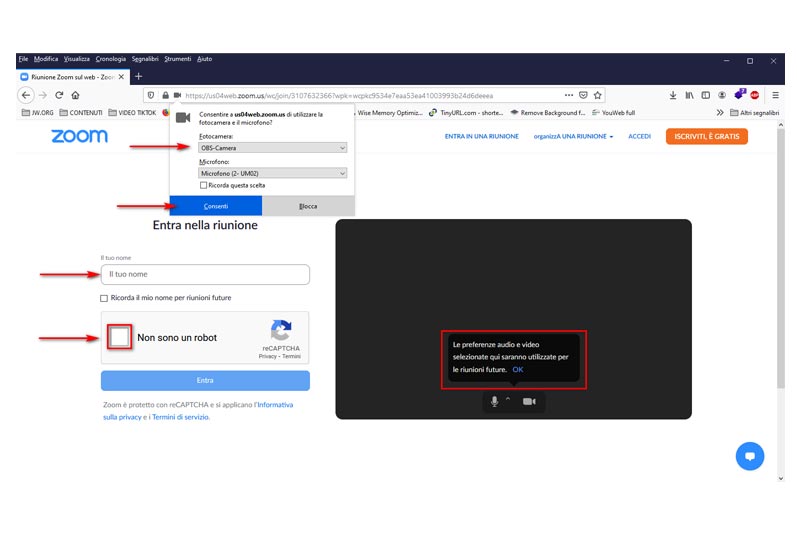Open the Cronologia menu
The width and height of the screenshot is (800, 534).
tap(111, 59)
